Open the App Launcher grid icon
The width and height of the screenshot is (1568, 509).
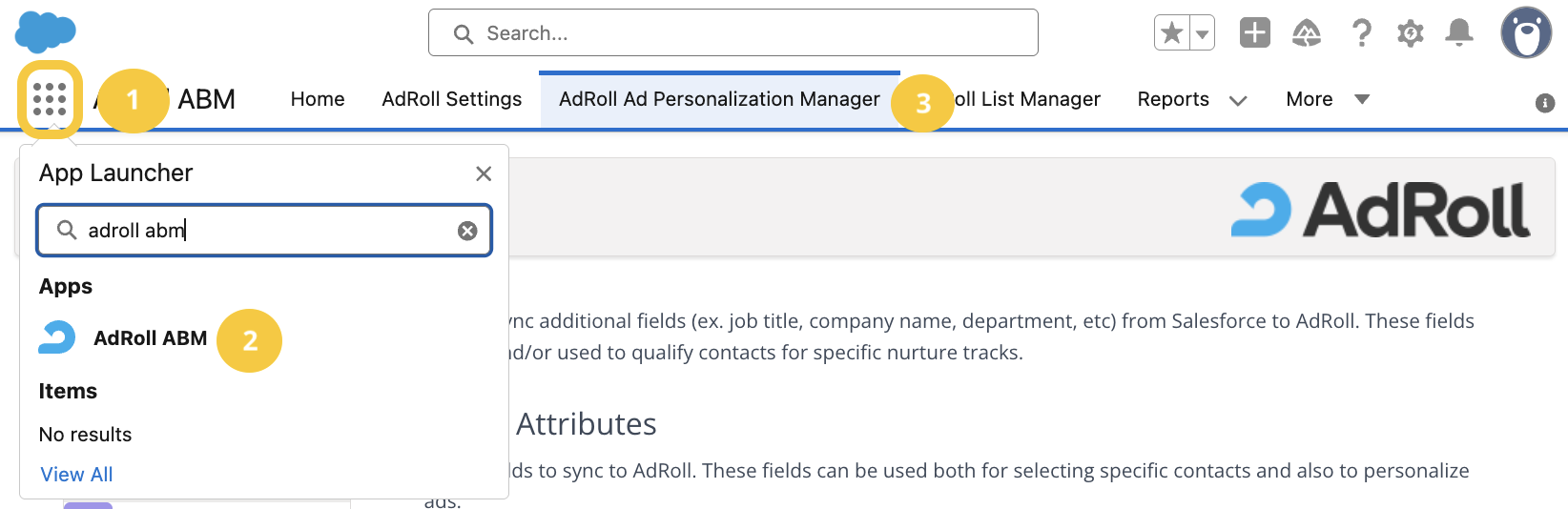50,99
